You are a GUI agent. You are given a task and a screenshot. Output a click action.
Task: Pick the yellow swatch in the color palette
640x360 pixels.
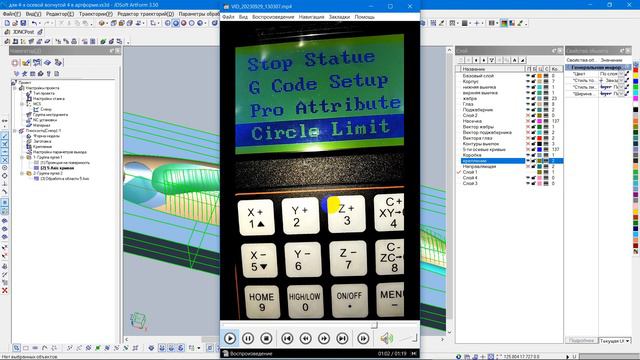(x=636, y=76)
